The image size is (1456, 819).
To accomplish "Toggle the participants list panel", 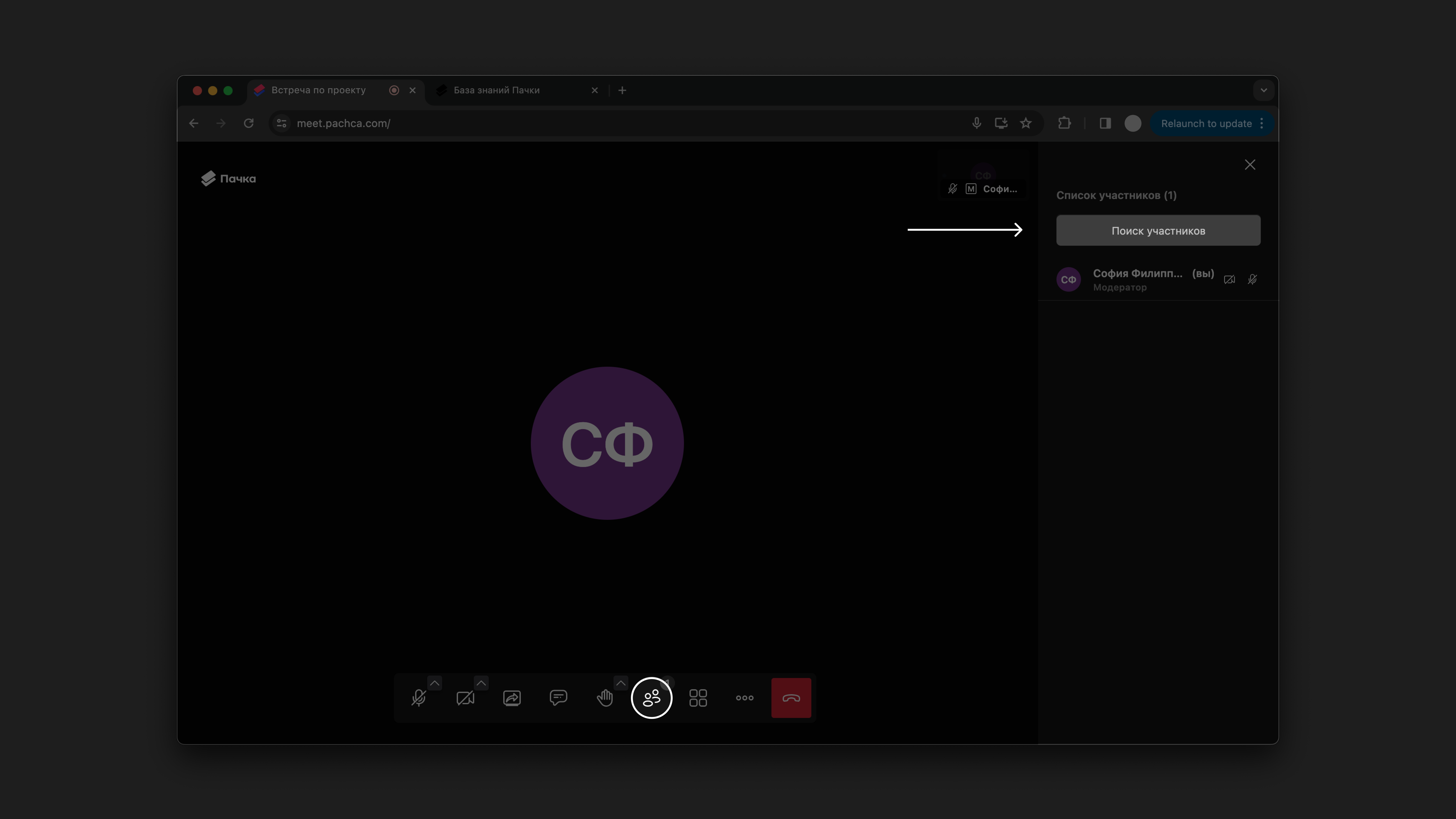I will (x=651, y=698).
